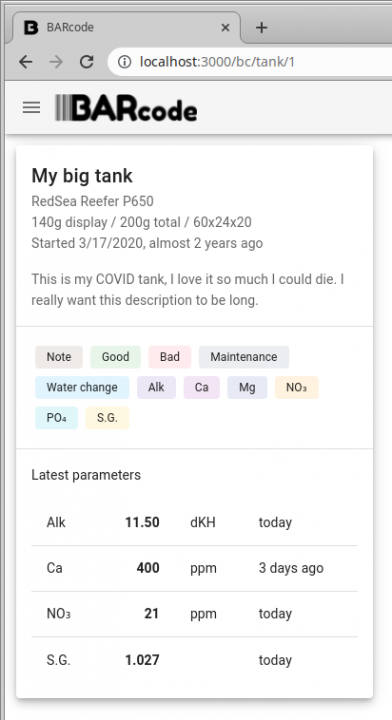392x720 pixels.
Task: Log a Water change entry
Action: pos(82,387)
